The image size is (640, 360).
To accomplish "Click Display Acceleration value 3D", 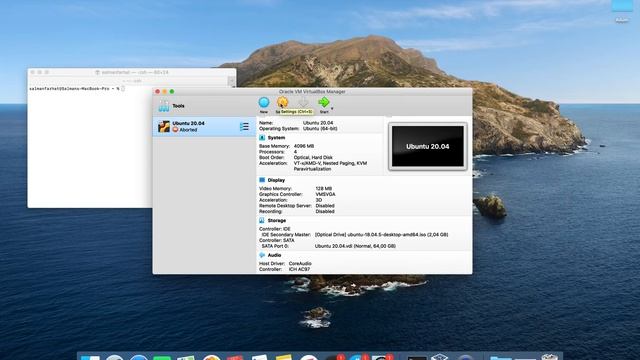I will 319,200.
